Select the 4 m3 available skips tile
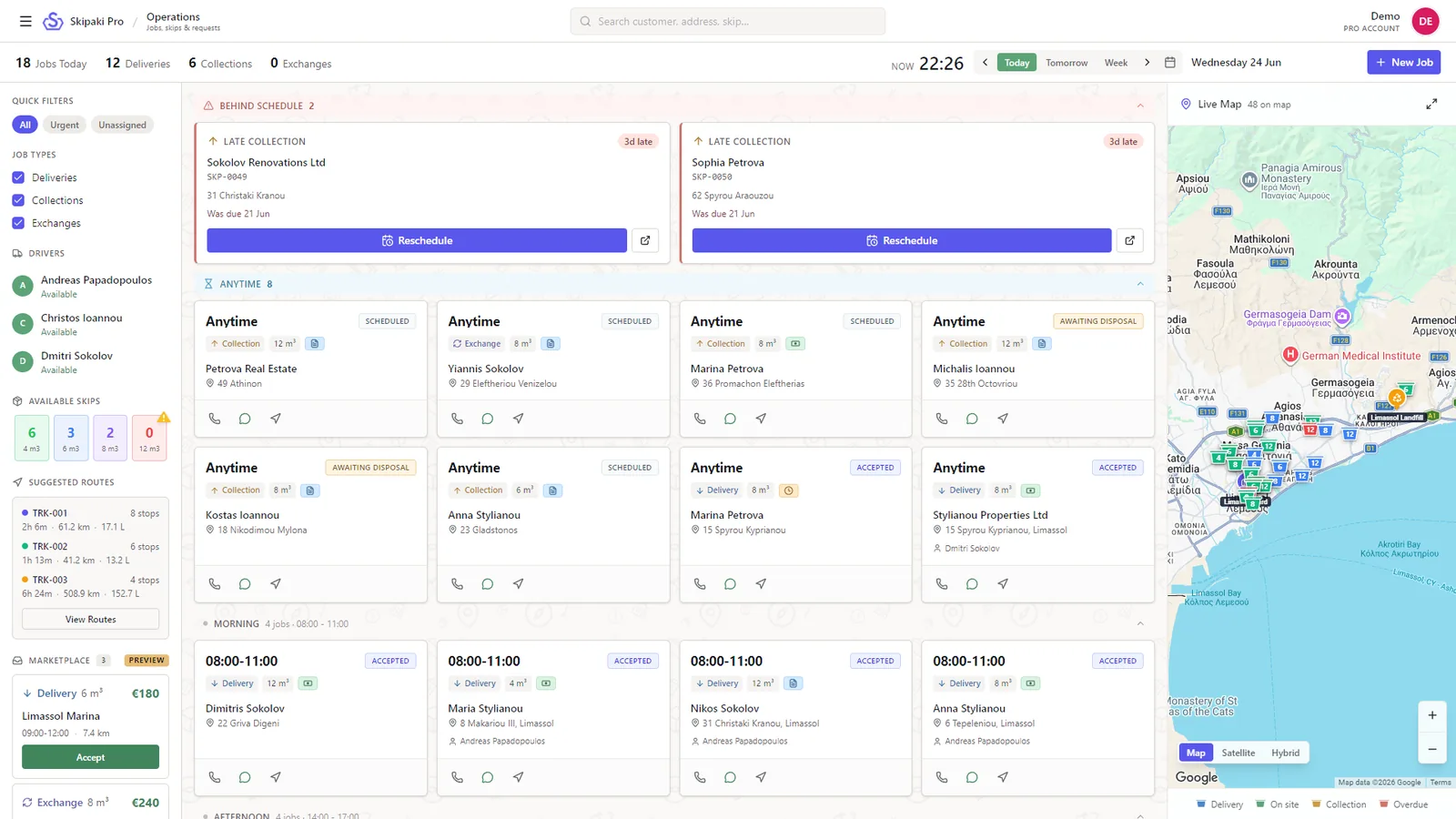Viewport: 1456px width, 819px height. coord(32,438)
